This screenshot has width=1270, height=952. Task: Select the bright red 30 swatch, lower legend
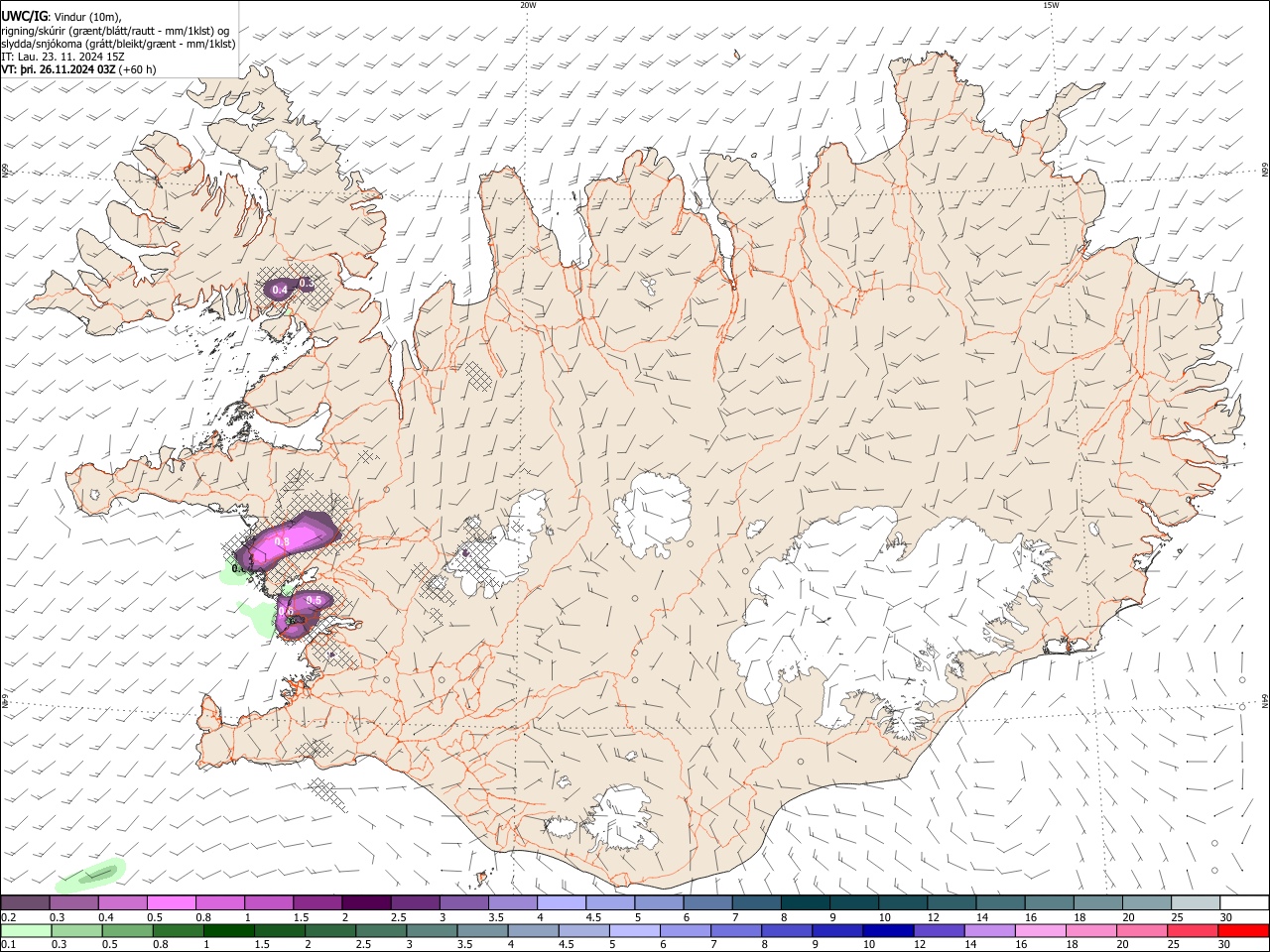(x=1242, y=930)
